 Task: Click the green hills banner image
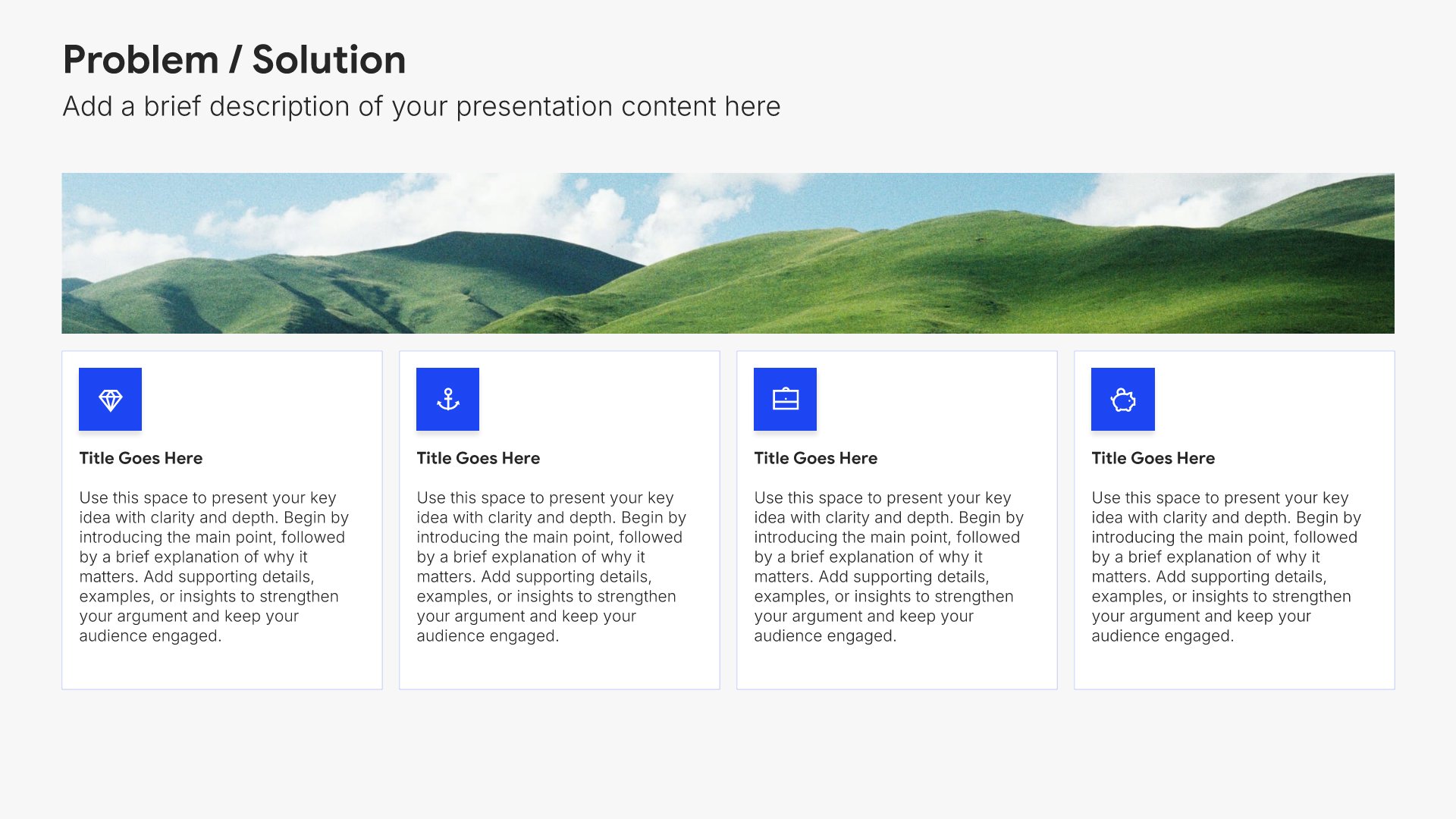click(728, 253)
